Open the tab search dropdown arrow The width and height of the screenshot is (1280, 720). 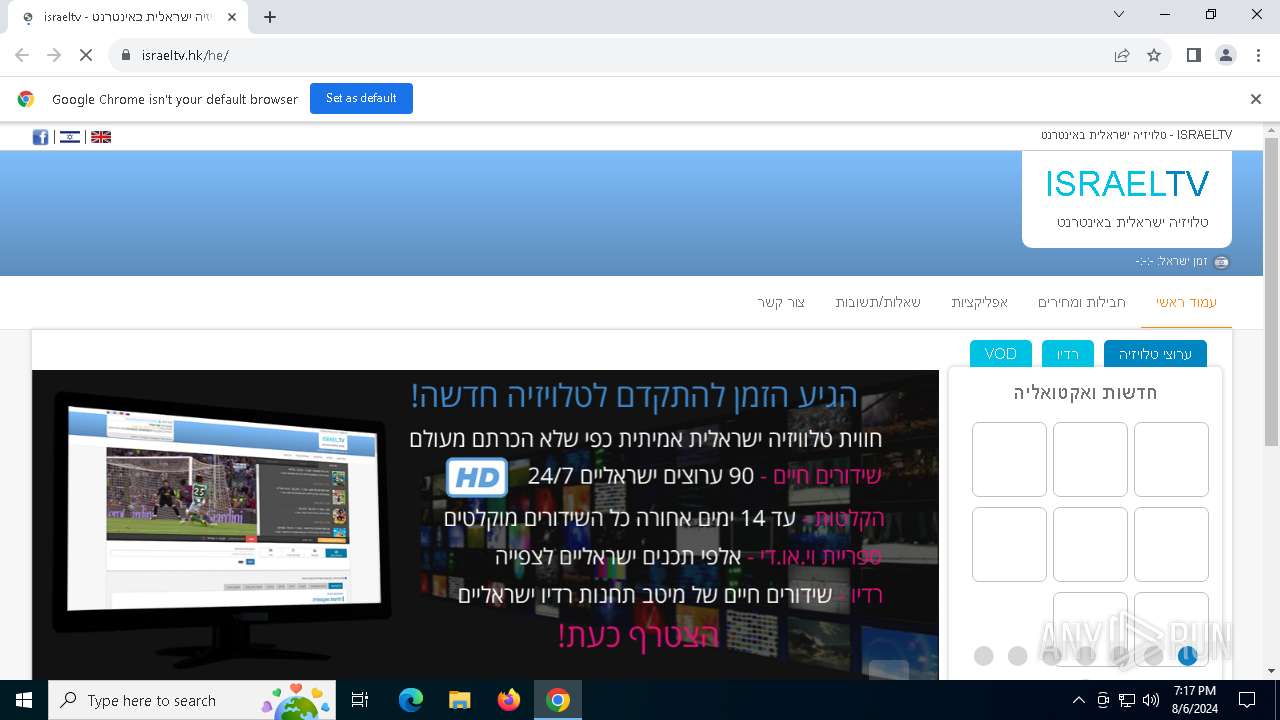(1119, 14)
